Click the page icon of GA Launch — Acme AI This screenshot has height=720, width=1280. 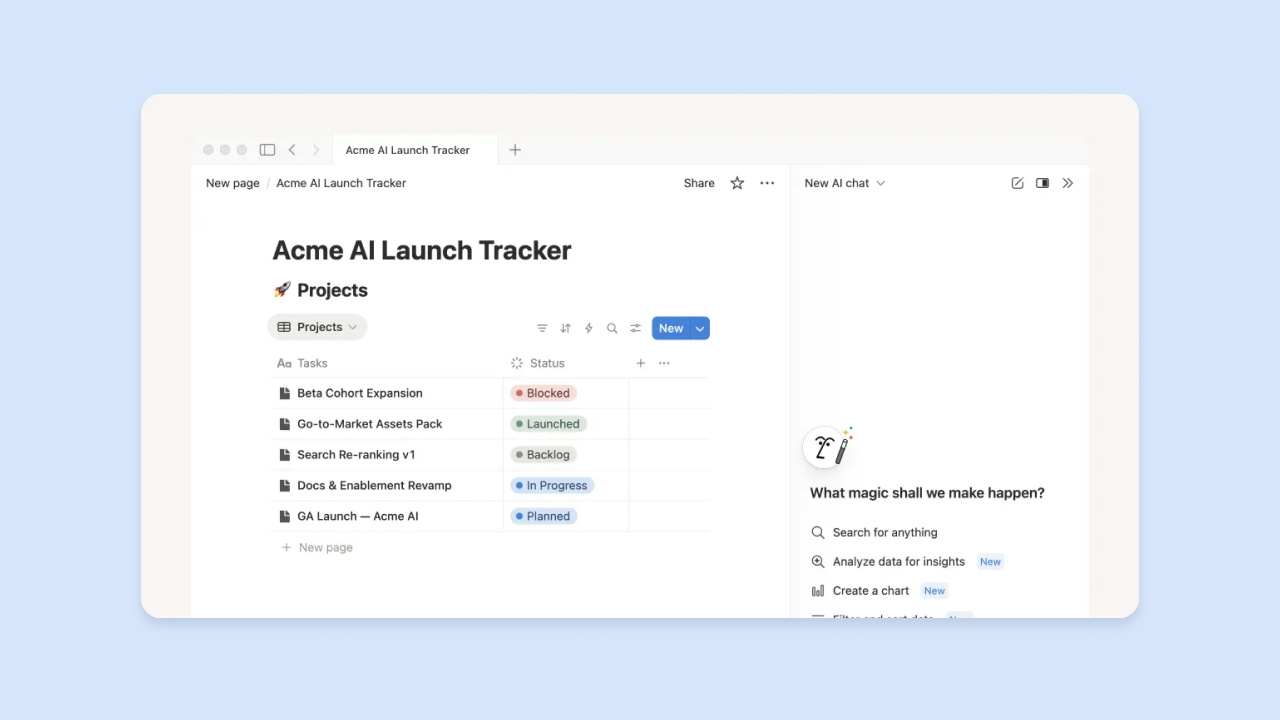285,517
